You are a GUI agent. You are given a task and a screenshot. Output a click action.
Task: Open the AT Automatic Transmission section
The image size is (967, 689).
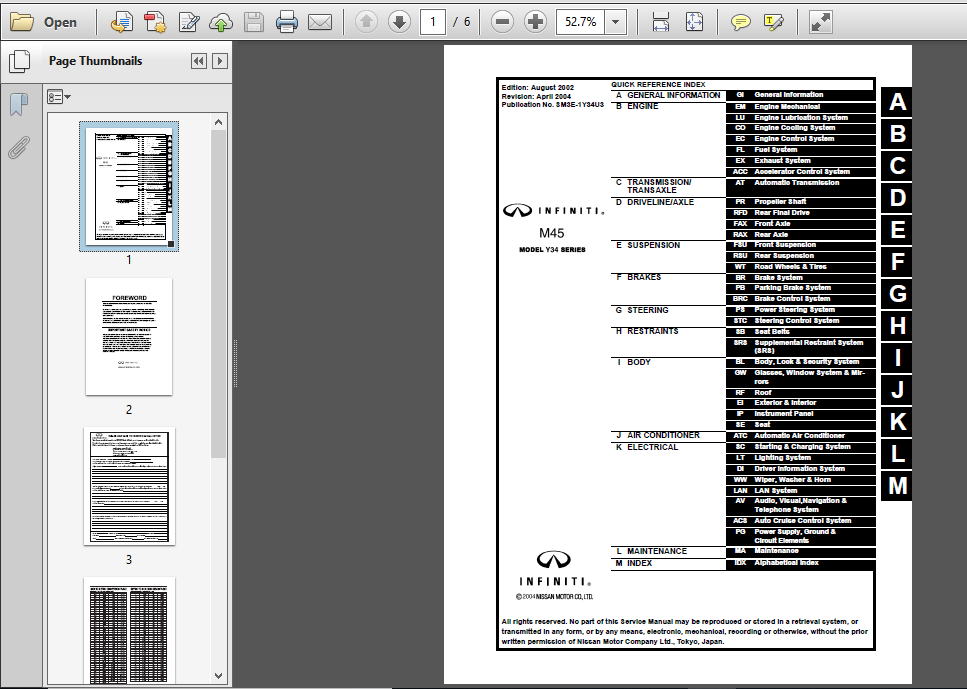pyautogui.click(x=800, y=187)
